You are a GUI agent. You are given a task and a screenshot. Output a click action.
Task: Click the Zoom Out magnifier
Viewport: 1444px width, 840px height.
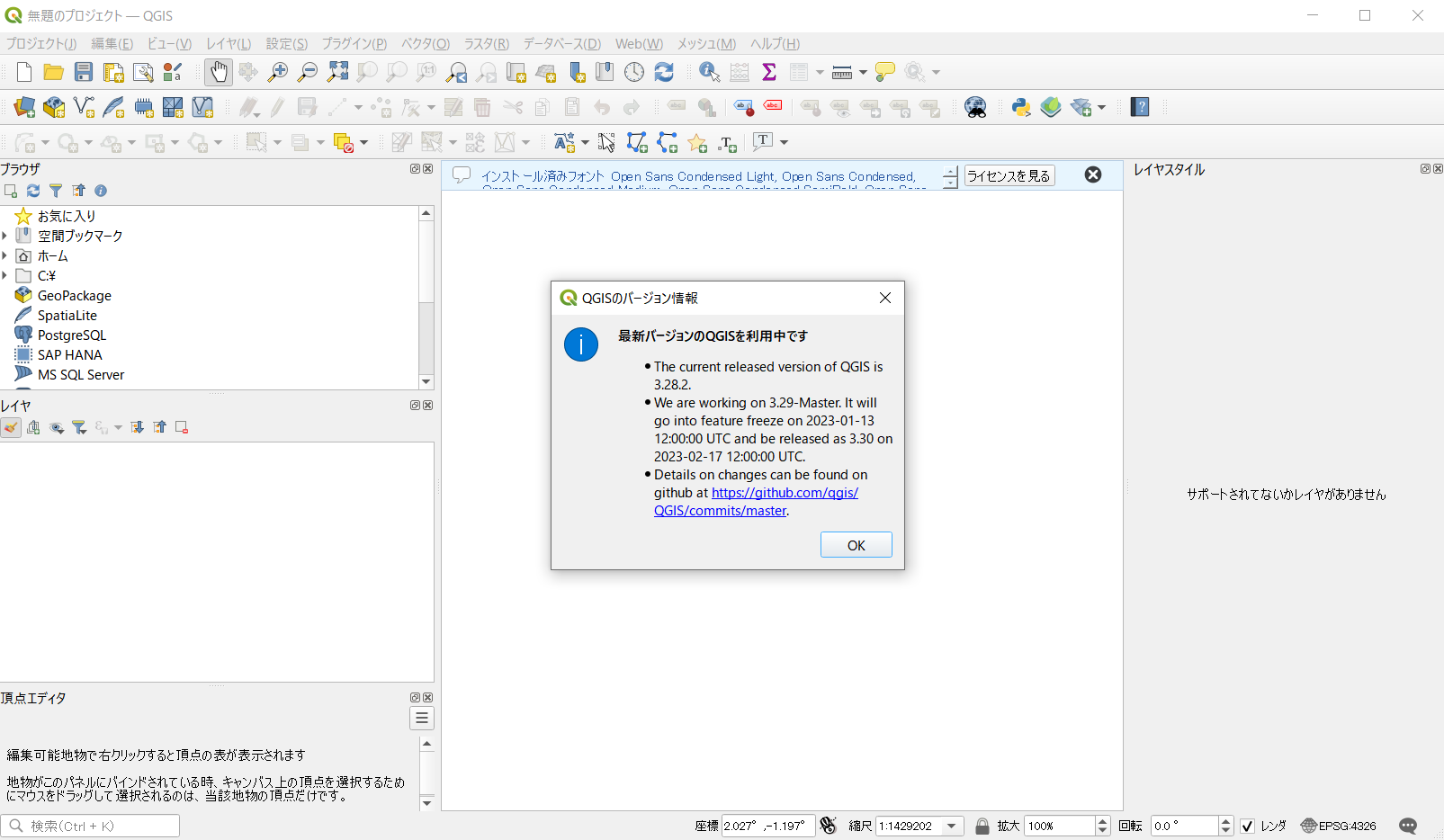308,72
